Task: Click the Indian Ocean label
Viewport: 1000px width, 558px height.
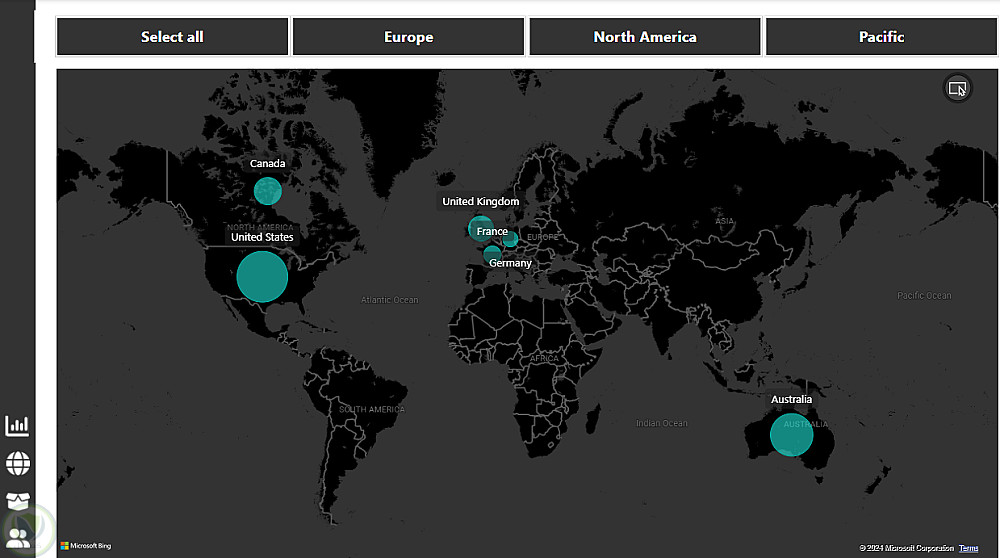Action: [661, 423]
